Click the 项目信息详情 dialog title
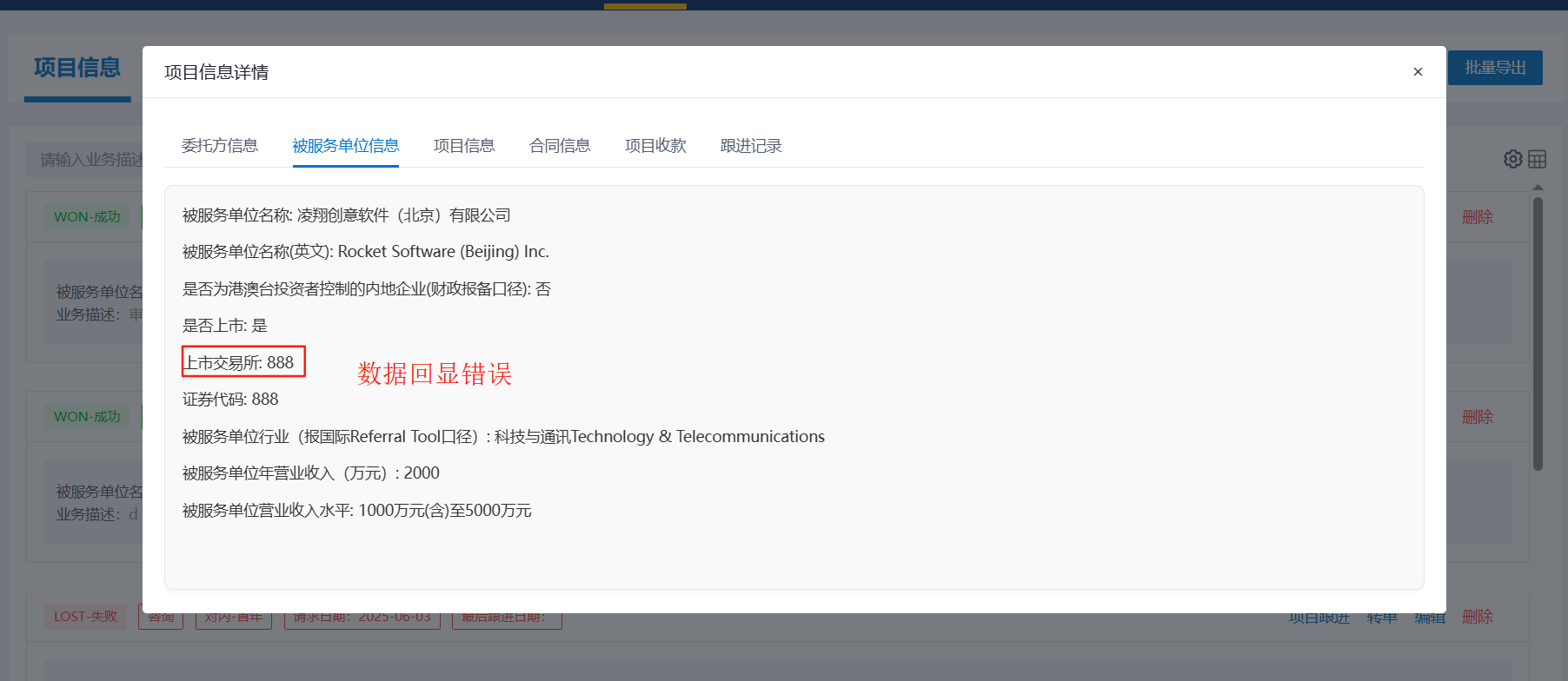The height and width of the screenshot is (681, 1568). coord(216,72)
